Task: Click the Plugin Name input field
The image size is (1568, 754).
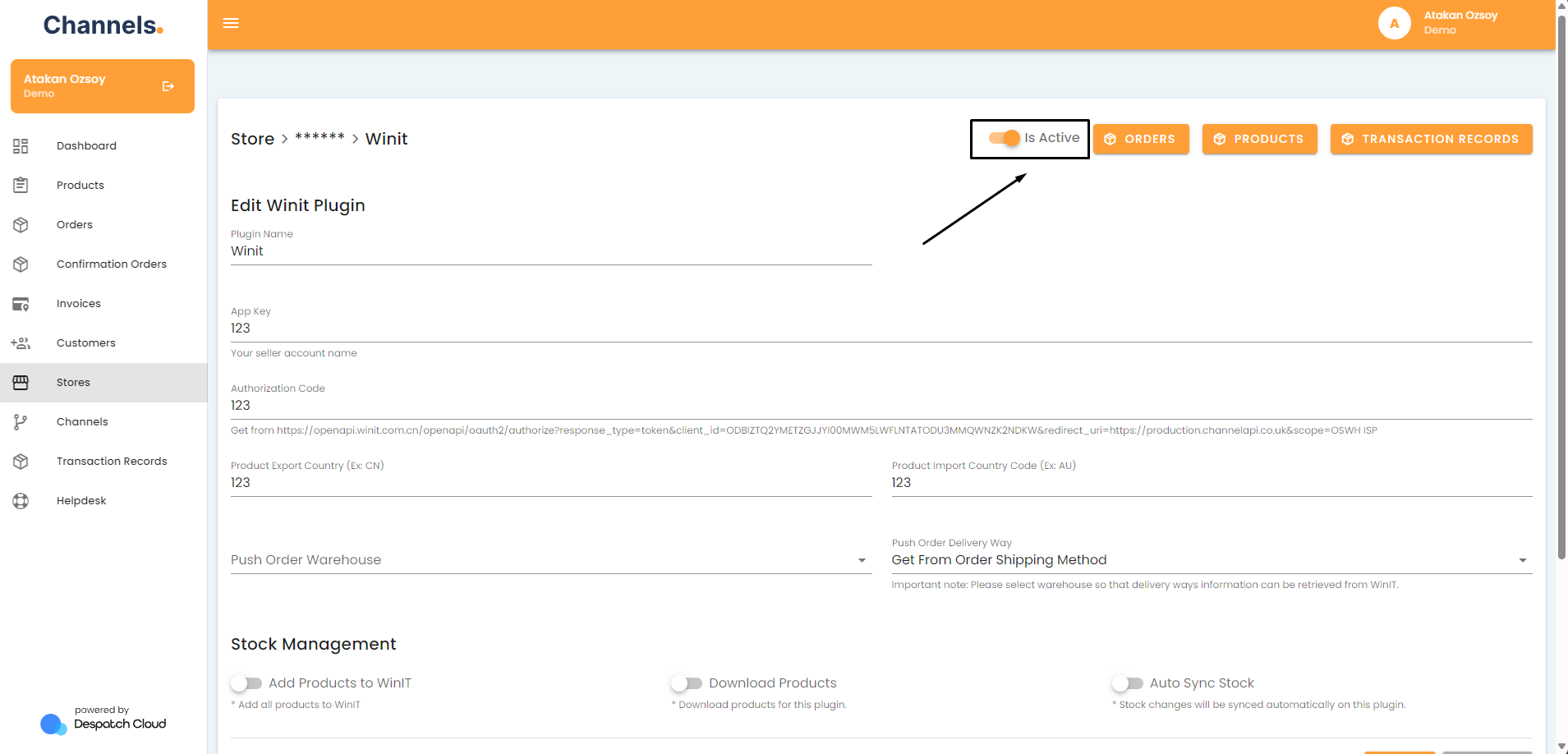Action: pyautogui.click(x=551, y=251)
